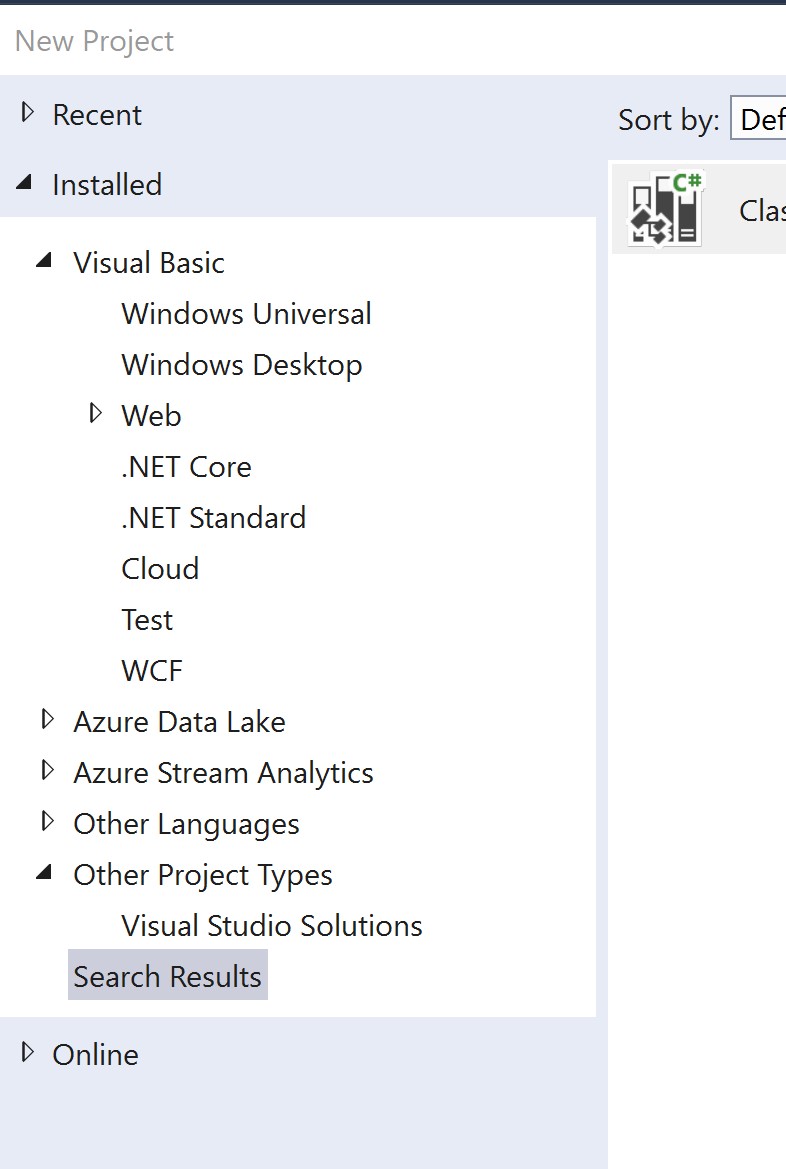Expand the Other Languages category
This screenshot has height=1169, width=786.
click(47, 821)
